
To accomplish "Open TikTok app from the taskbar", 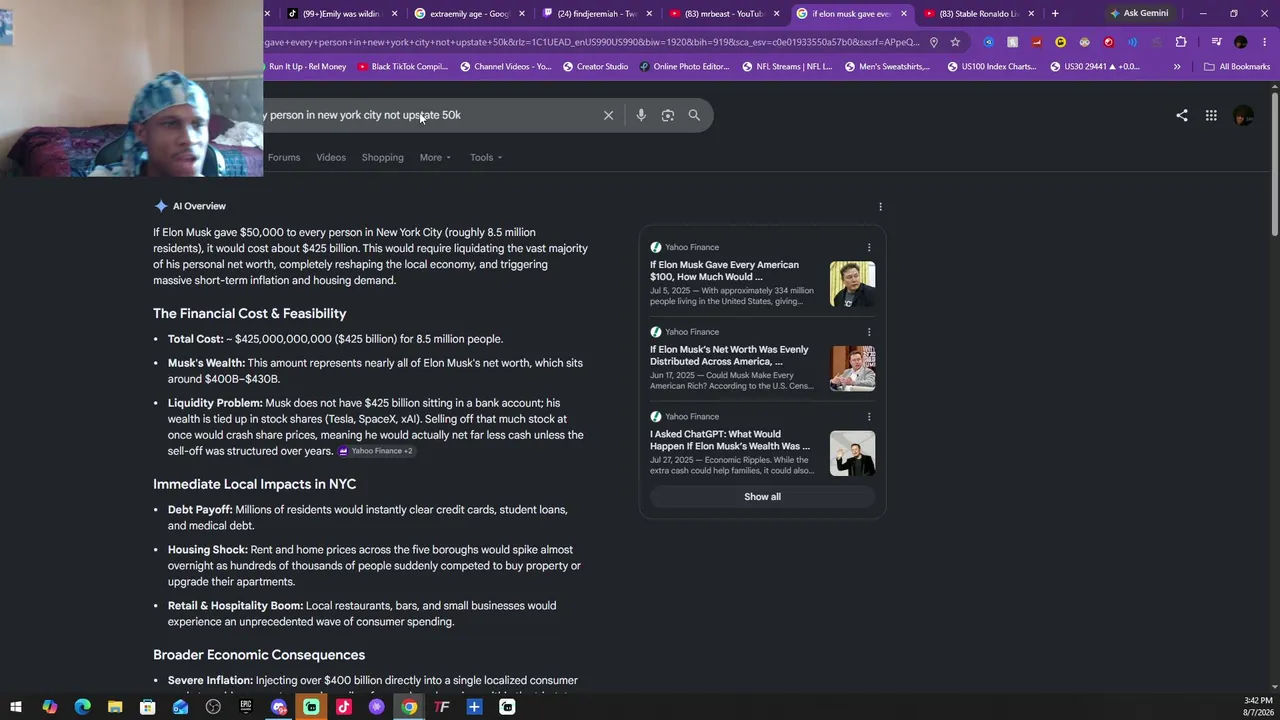I will point(344,707).
